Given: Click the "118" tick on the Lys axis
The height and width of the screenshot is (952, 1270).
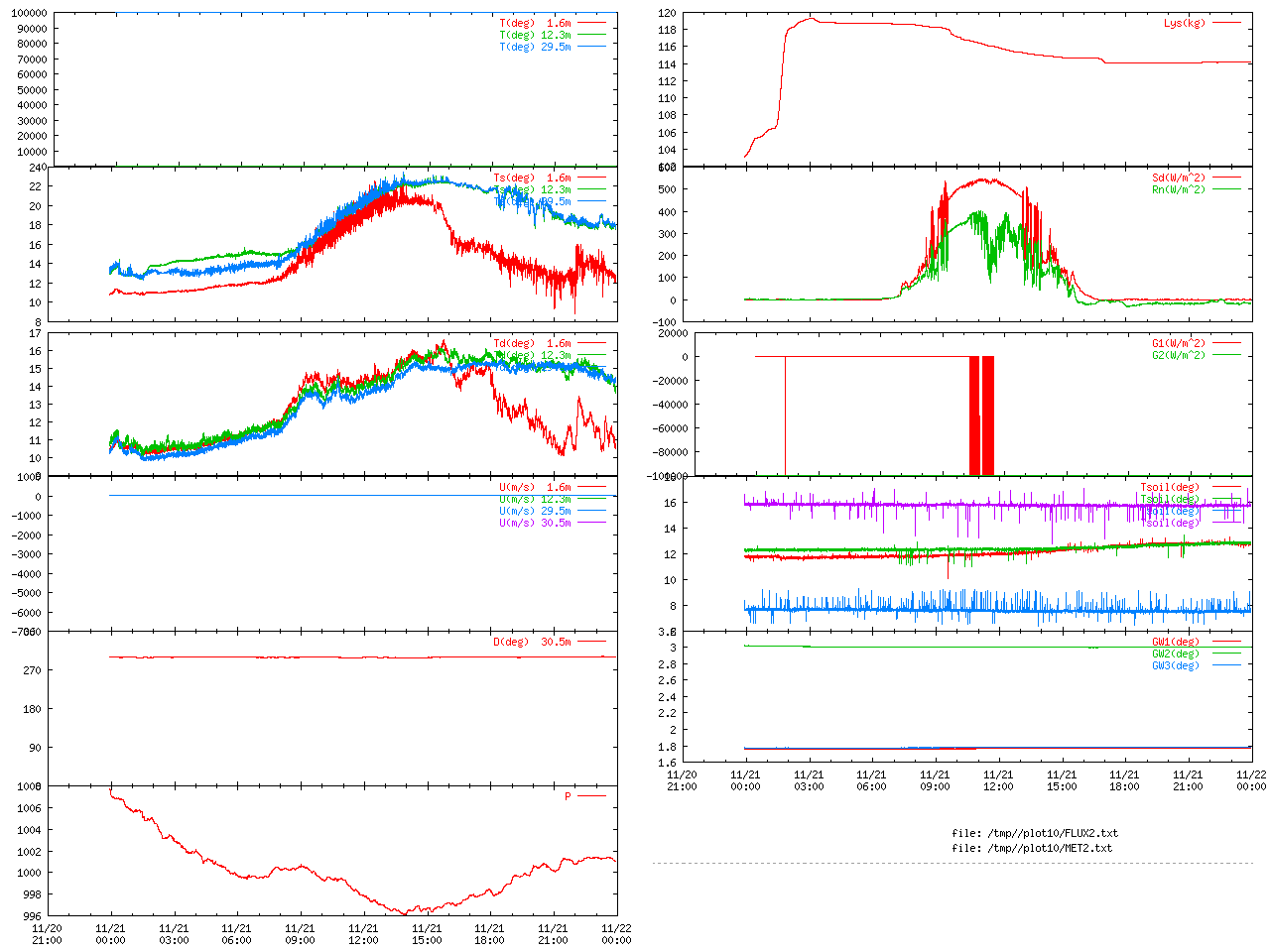Looking at the screenshot, I should (x=667, y=30).
